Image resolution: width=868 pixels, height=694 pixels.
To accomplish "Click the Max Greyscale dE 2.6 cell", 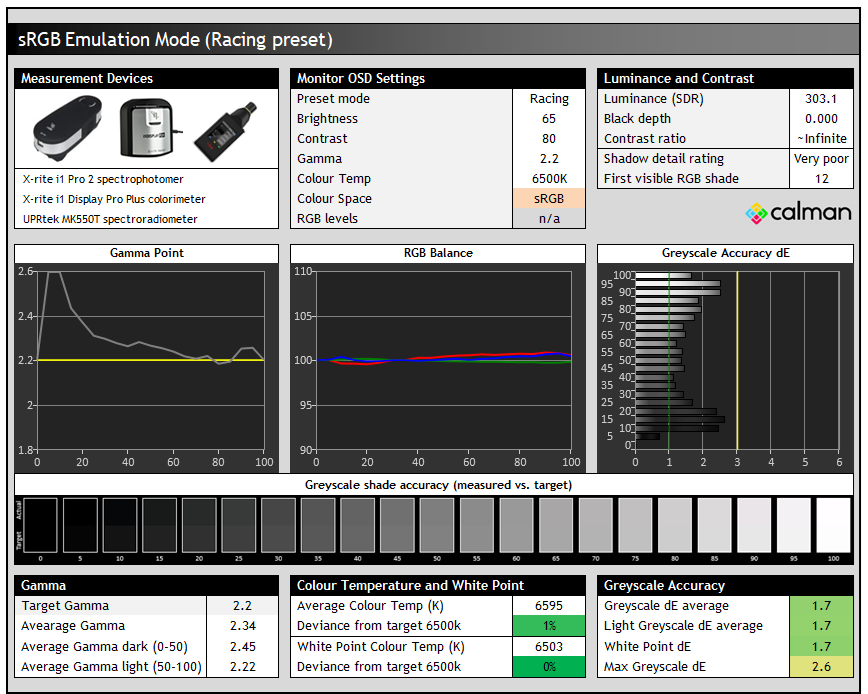I will pos(820,666).
